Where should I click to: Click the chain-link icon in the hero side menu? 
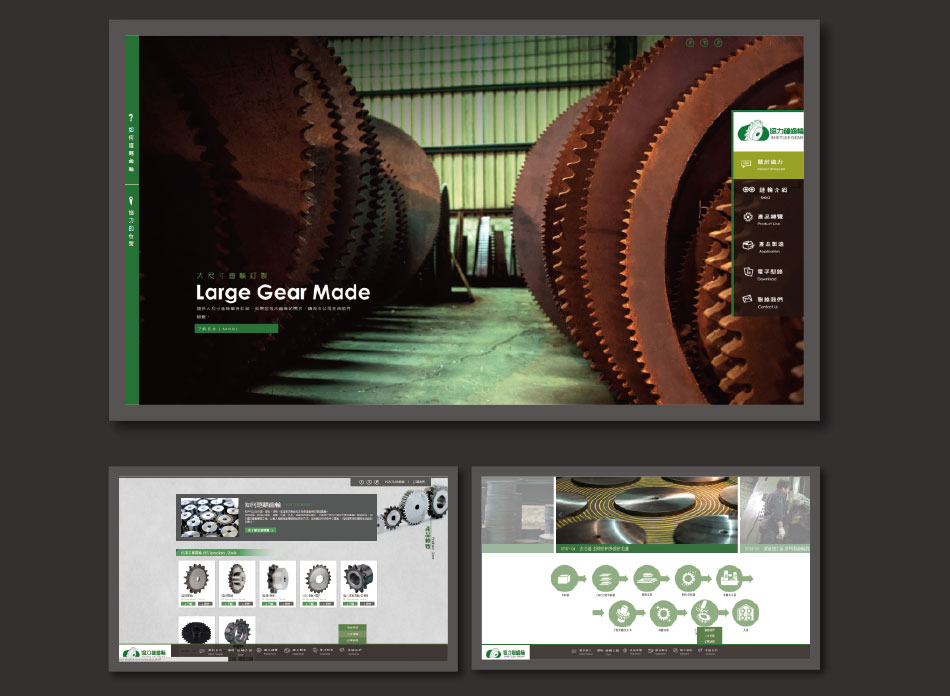click(x=748, y=190)
